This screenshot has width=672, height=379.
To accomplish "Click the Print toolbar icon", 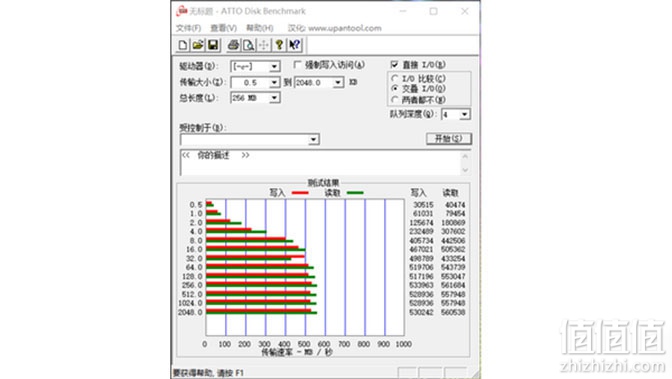I will coord(234,45).
